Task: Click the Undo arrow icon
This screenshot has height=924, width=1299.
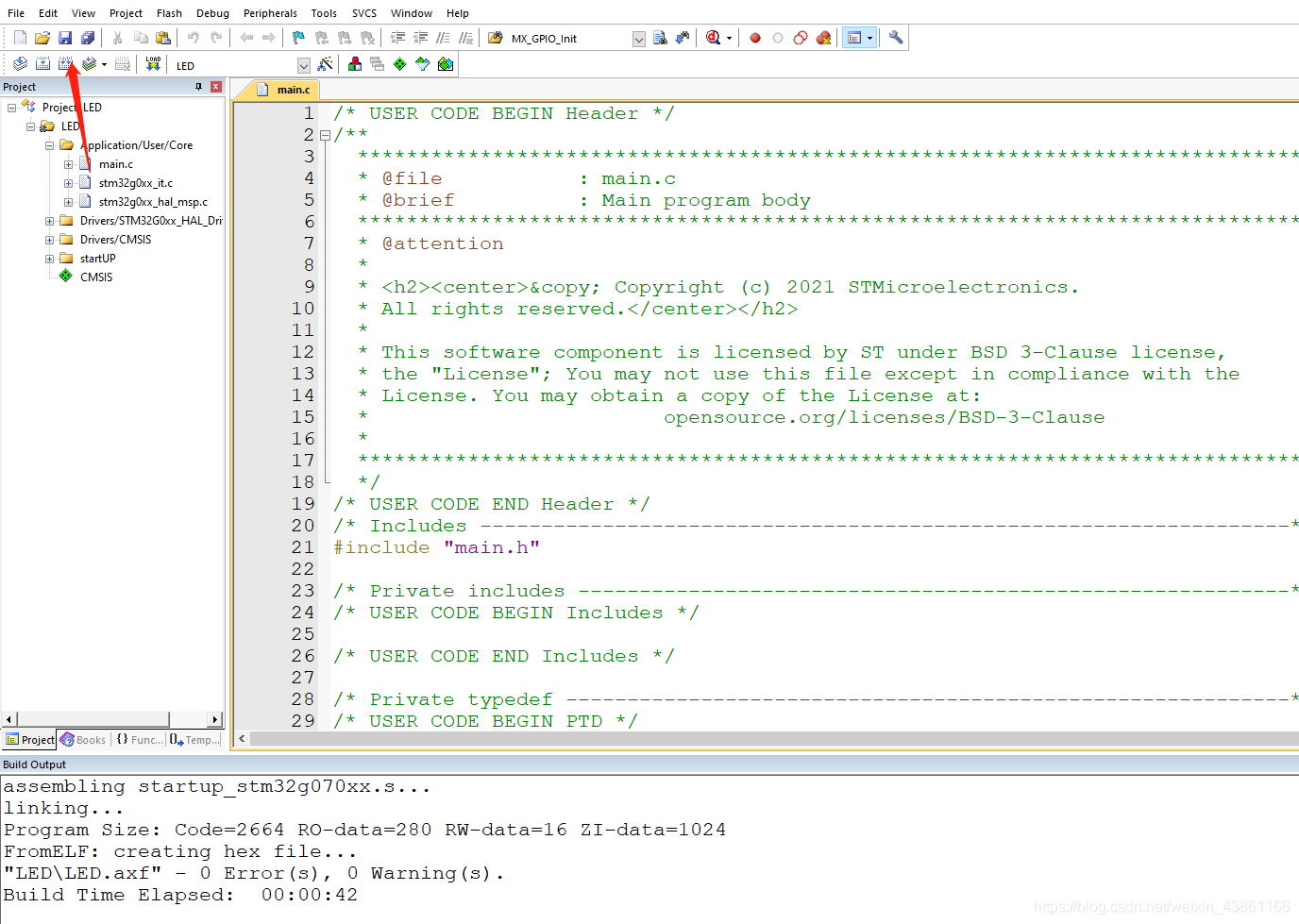Action: [x=194, y=38]
